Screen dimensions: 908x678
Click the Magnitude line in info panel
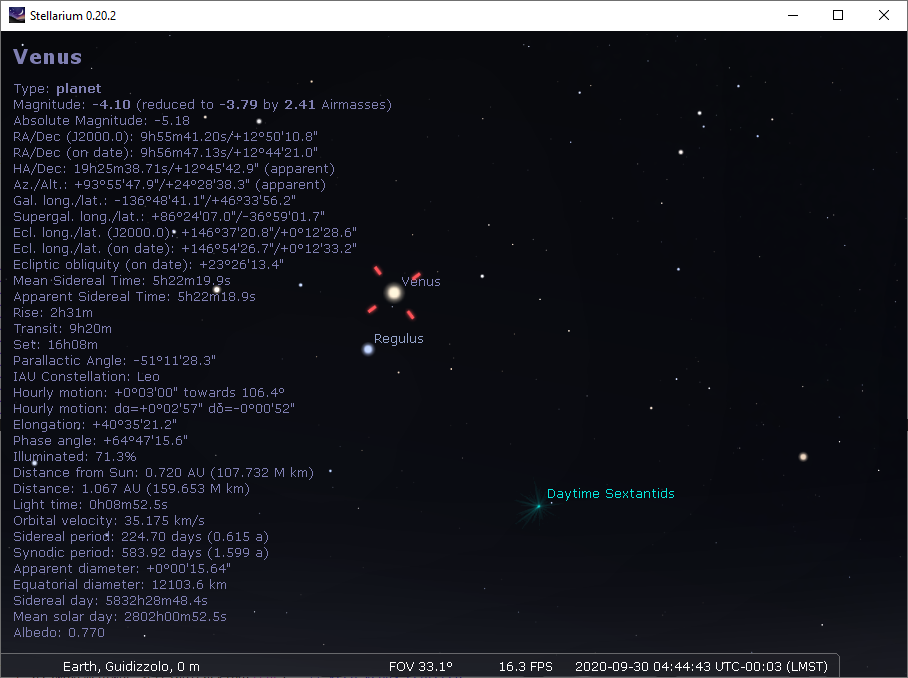[x=202, y=104]
